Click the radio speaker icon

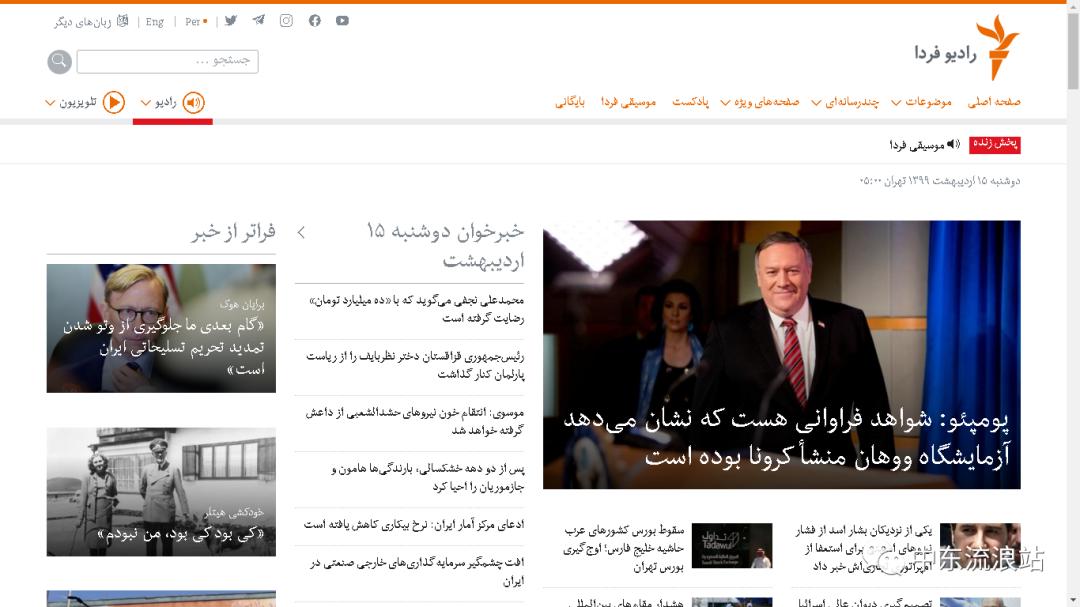point(194,102)
